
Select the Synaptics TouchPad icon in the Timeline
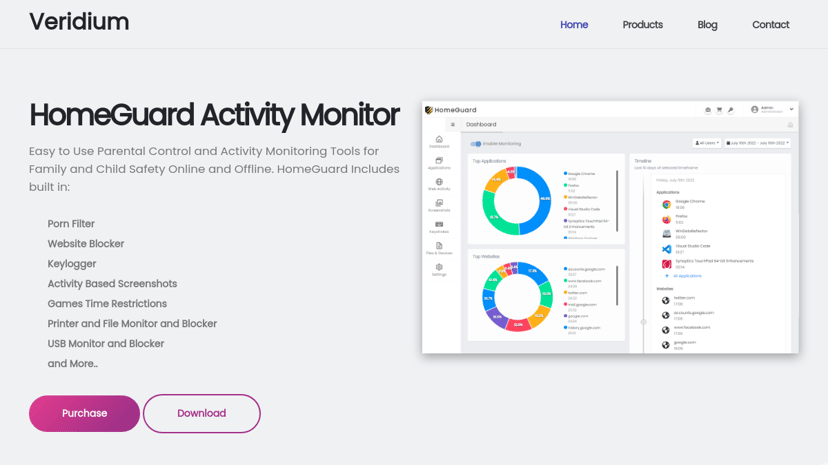coord(666,263)
